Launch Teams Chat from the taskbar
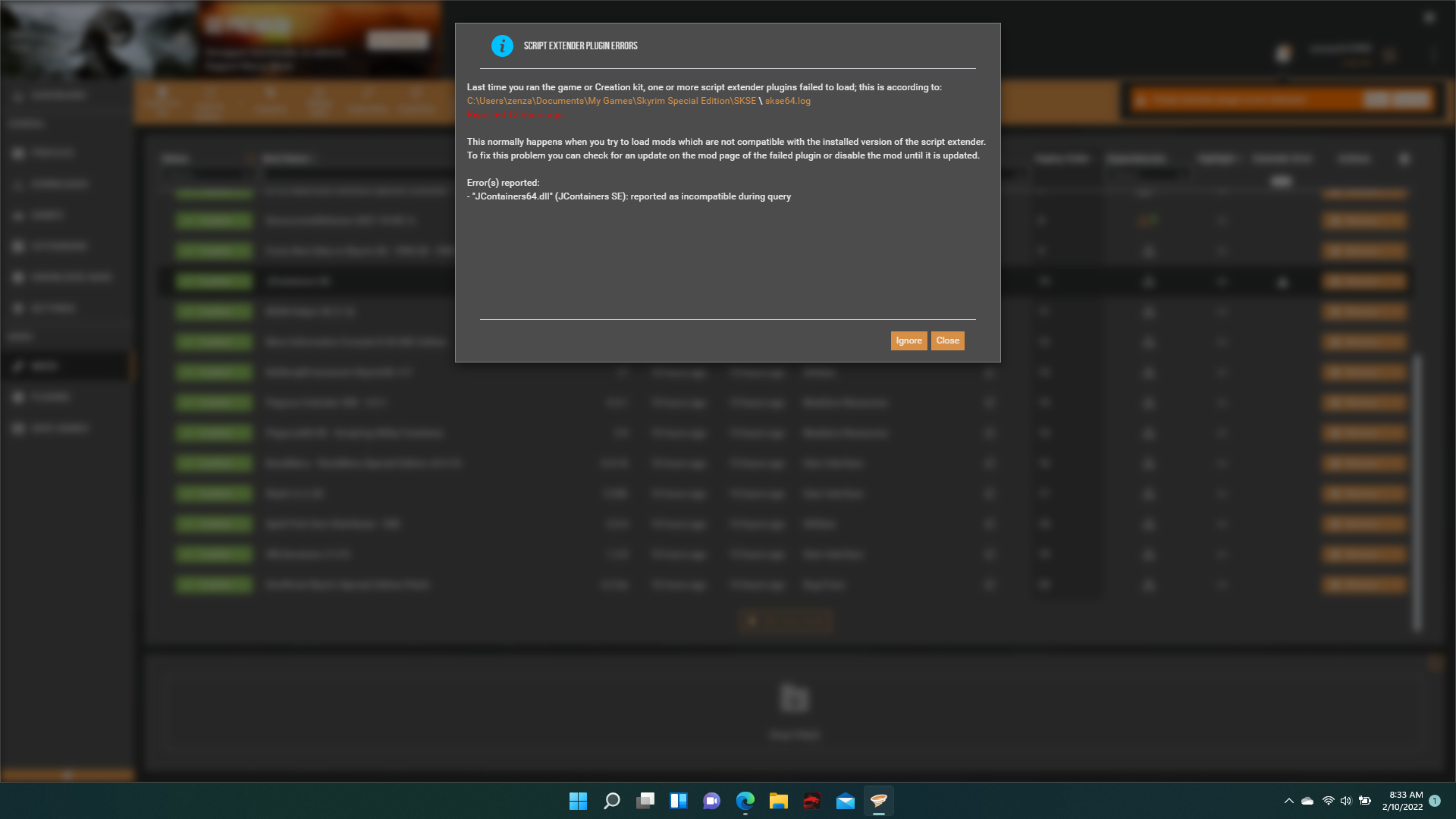This screenshot has height=819, width=1456. (711, 801)
